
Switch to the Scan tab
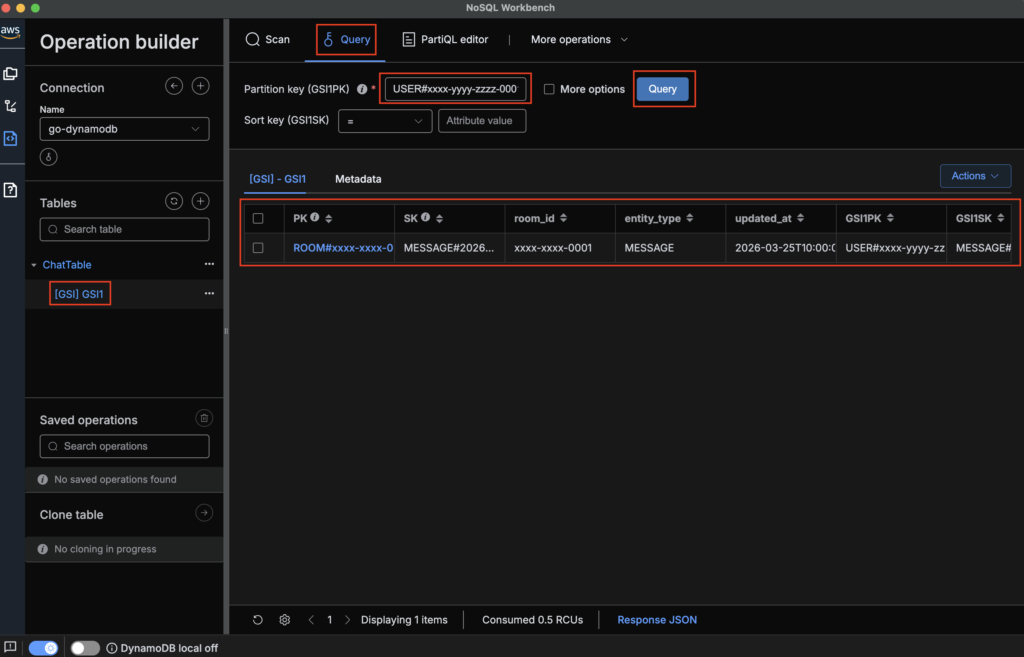pyautogui.click(x=267, y=40)
